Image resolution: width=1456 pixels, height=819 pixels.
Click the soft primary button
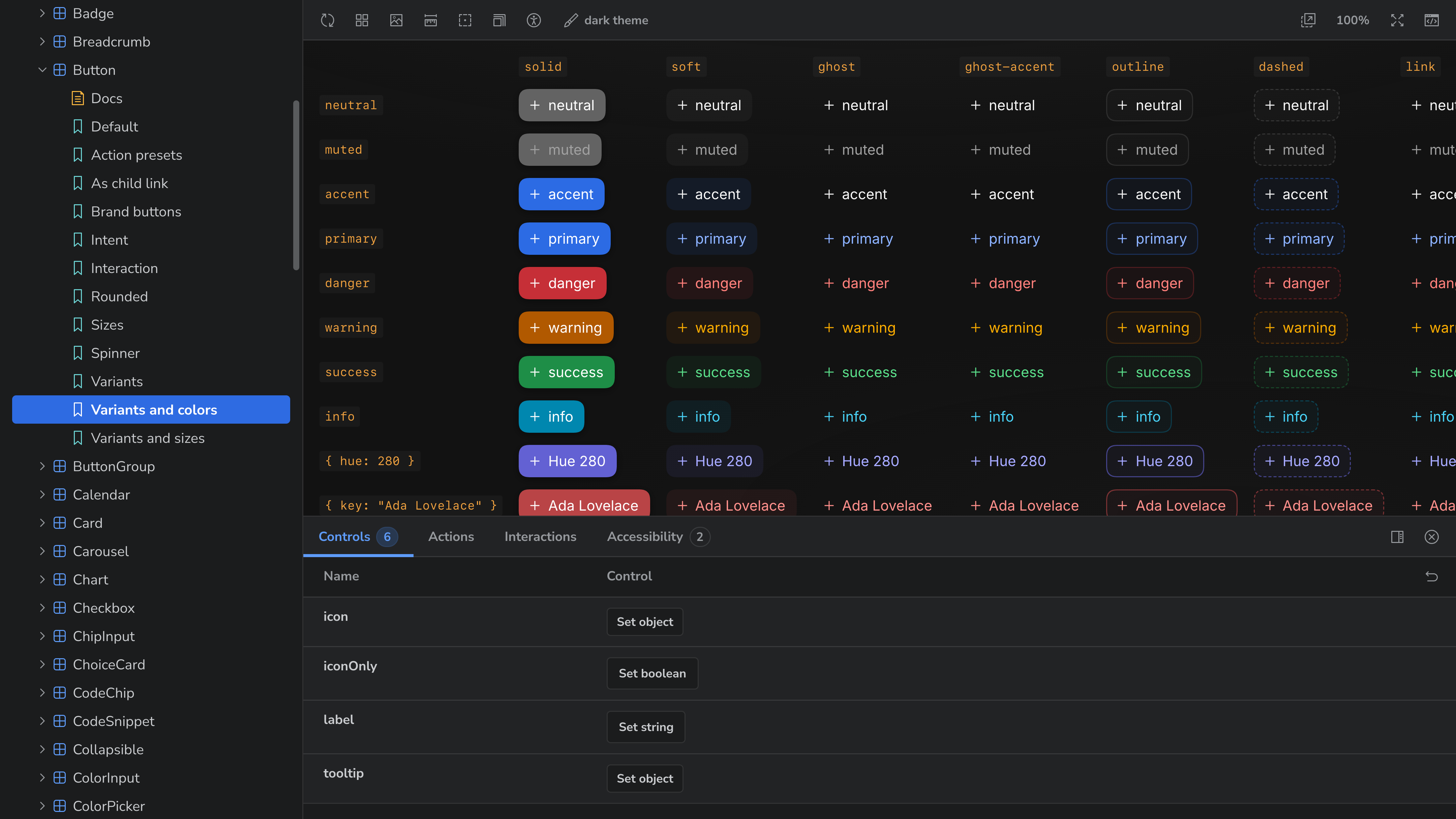tap(711, 239)
